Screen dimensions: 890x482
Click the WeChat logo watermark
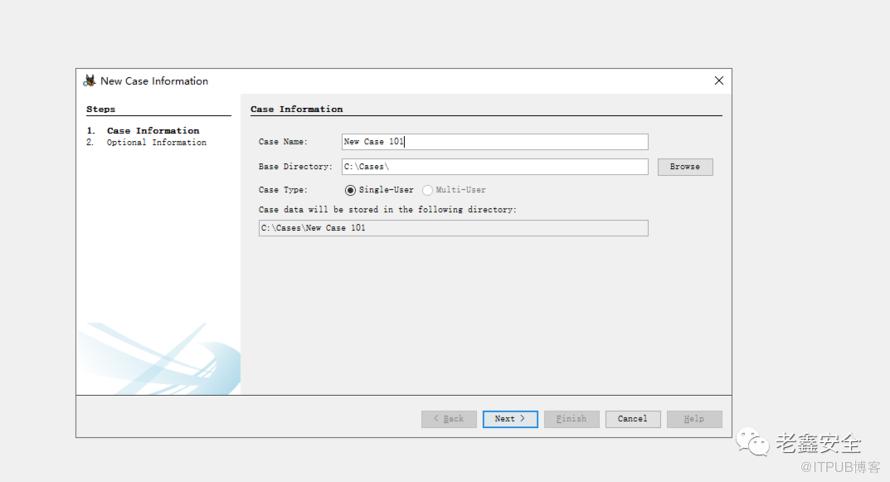pyautogui.click(x=752, y=441)
